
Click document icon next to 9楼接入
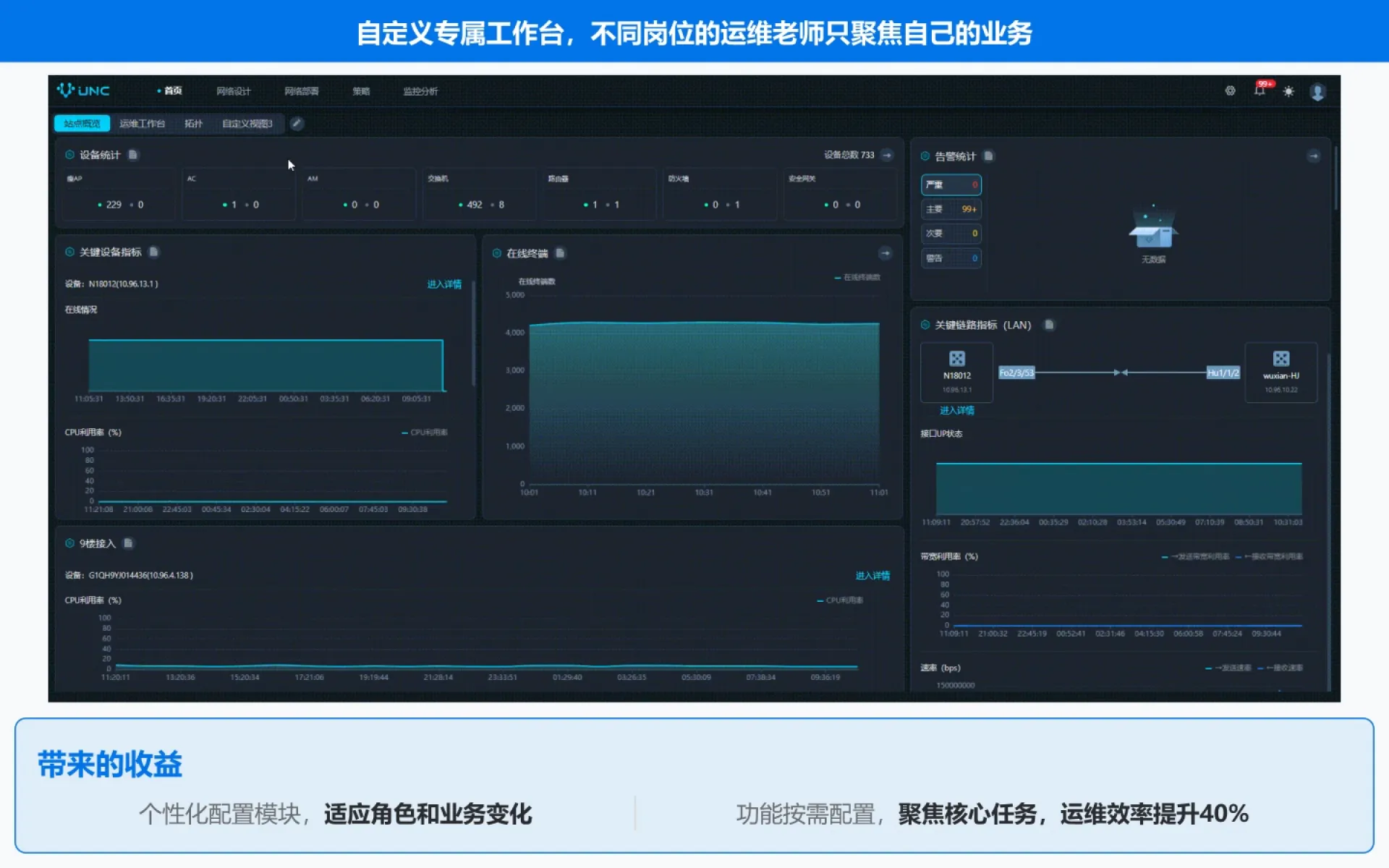click(x=128, y=543)
